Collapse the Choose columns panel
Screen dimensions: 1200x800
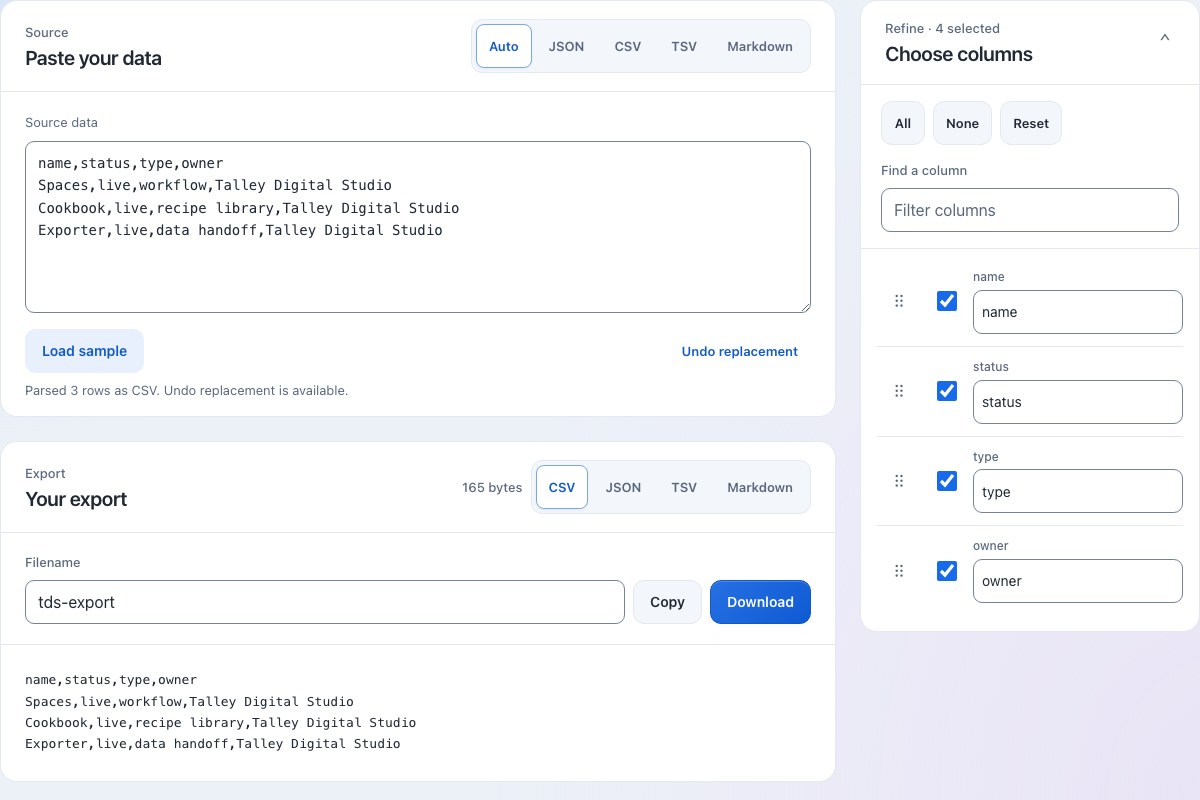tap(1164, 37)
